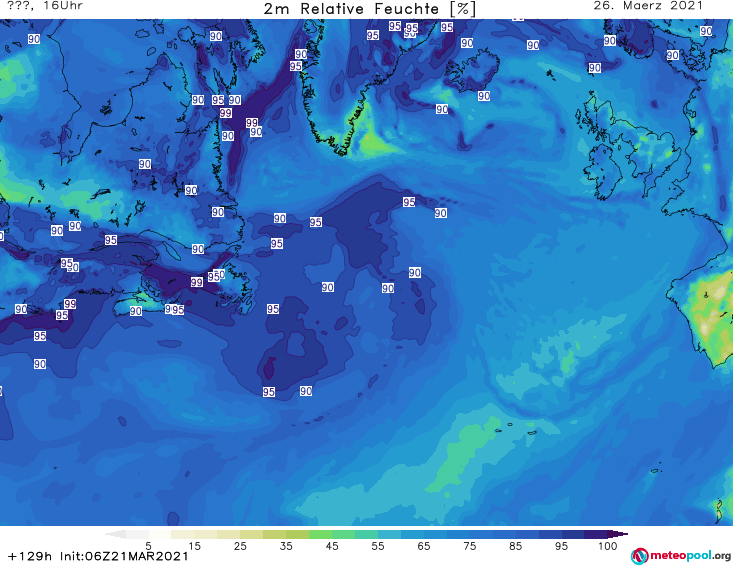Click the colorbar label "75"
This screenshot has height=566, width=733.
[x=469, y=546]
